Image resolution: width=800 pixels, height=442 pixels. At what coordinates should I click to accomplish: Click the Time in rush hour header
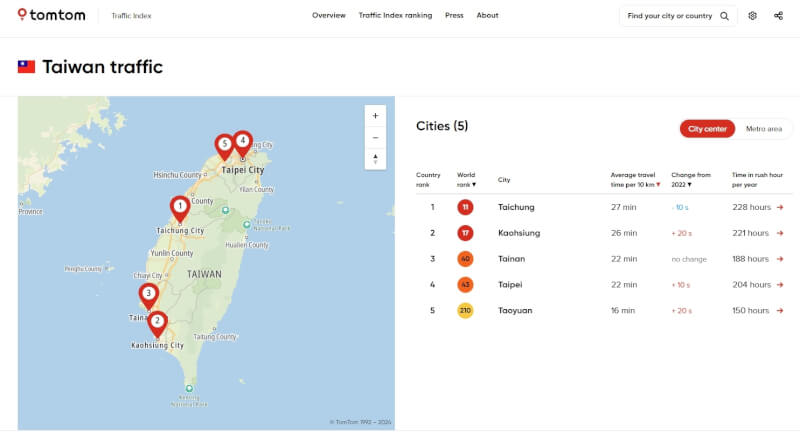coord(757,180)
